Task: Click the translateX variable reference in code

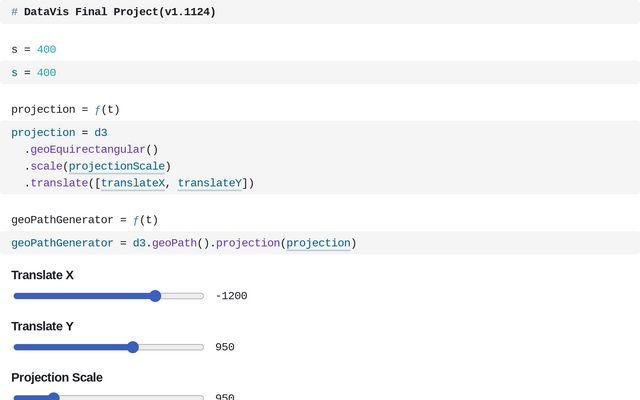Action: [133, 183]
